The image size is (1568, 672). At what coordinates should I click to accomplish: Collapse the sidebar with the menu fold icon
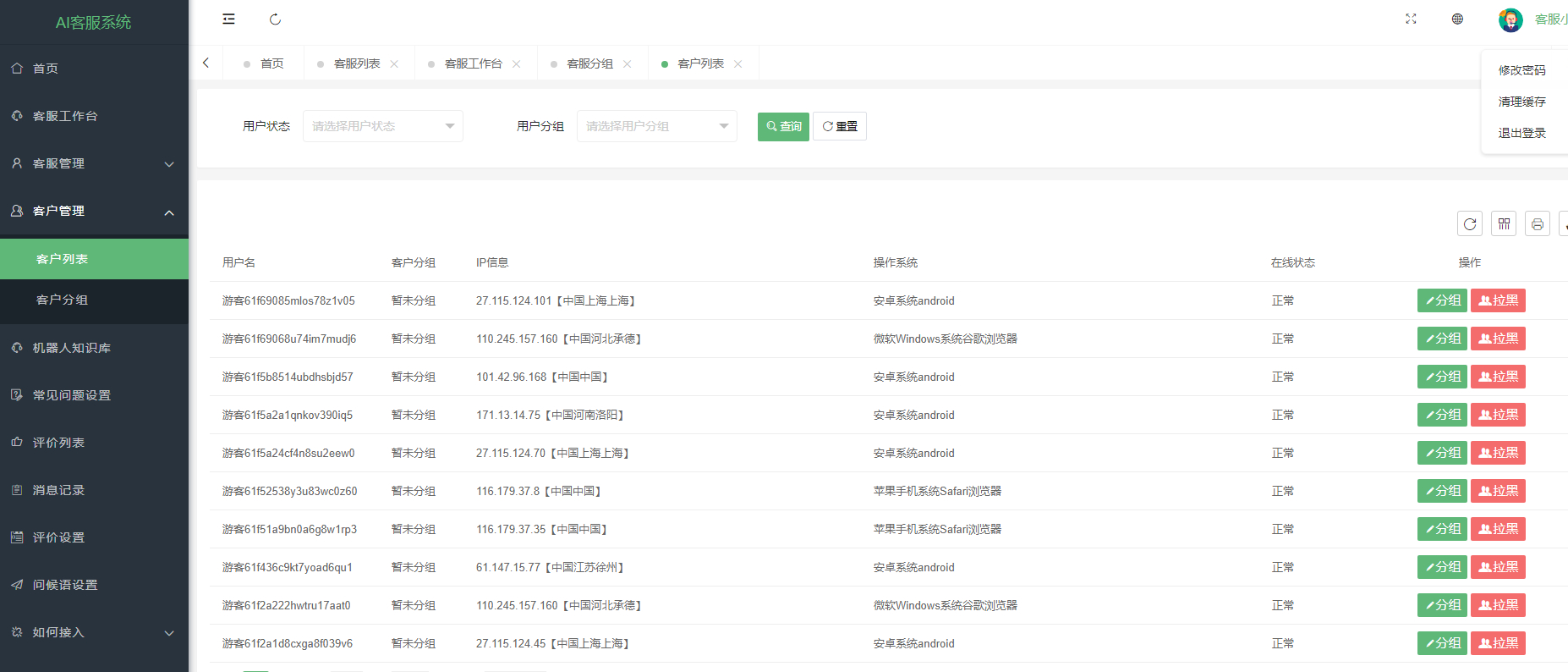click(x=228, y=19)
